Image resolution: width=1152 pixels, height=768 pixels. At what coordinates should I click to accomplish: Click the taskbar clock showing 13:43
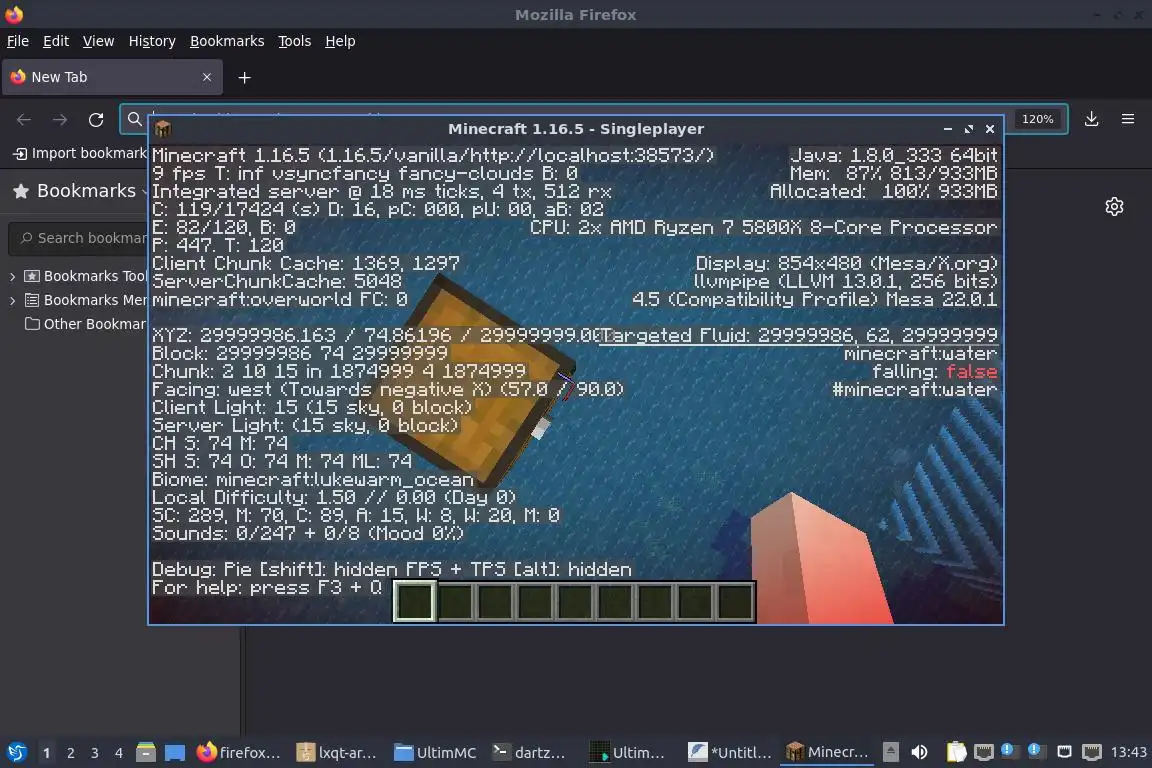(x=1128, y=752)
